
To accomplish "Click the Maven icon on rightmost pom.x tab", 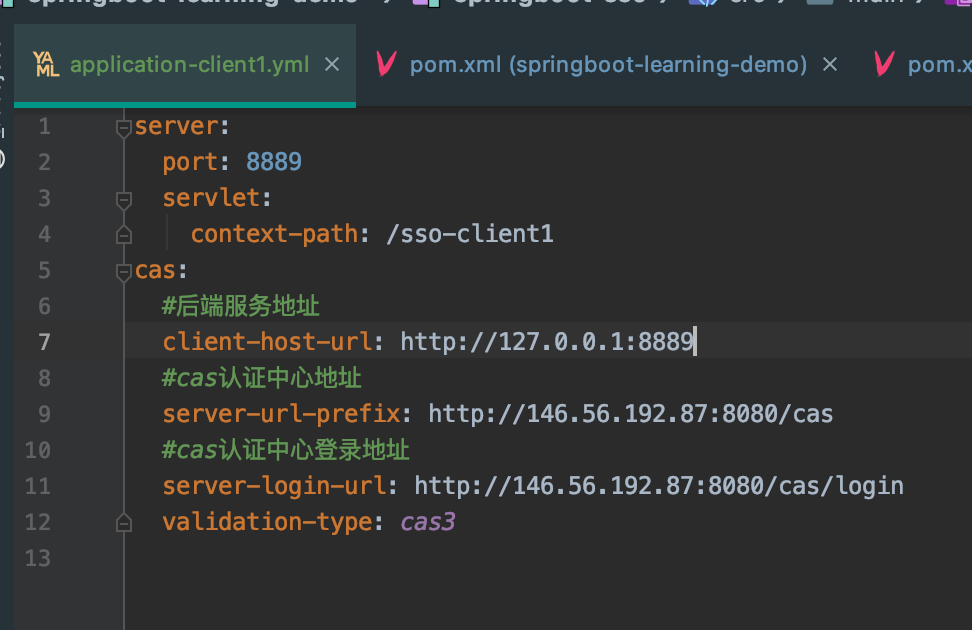I will point(883,64).
